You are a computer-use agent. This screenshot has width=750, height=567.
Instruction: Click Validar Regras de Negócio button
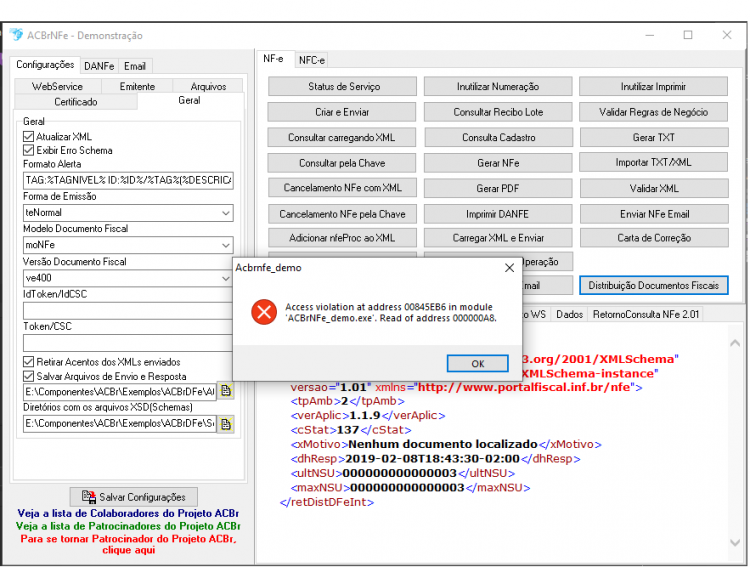point(654,112)
